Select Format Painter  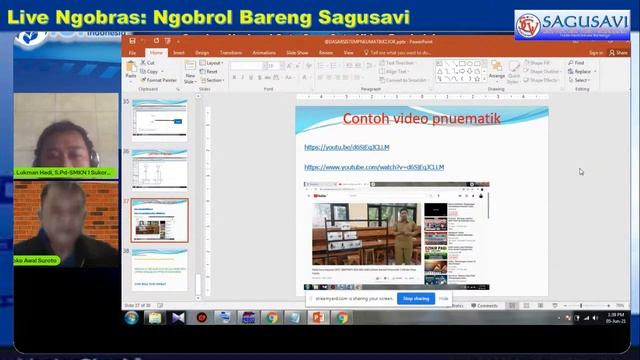(x=159, y=80)
